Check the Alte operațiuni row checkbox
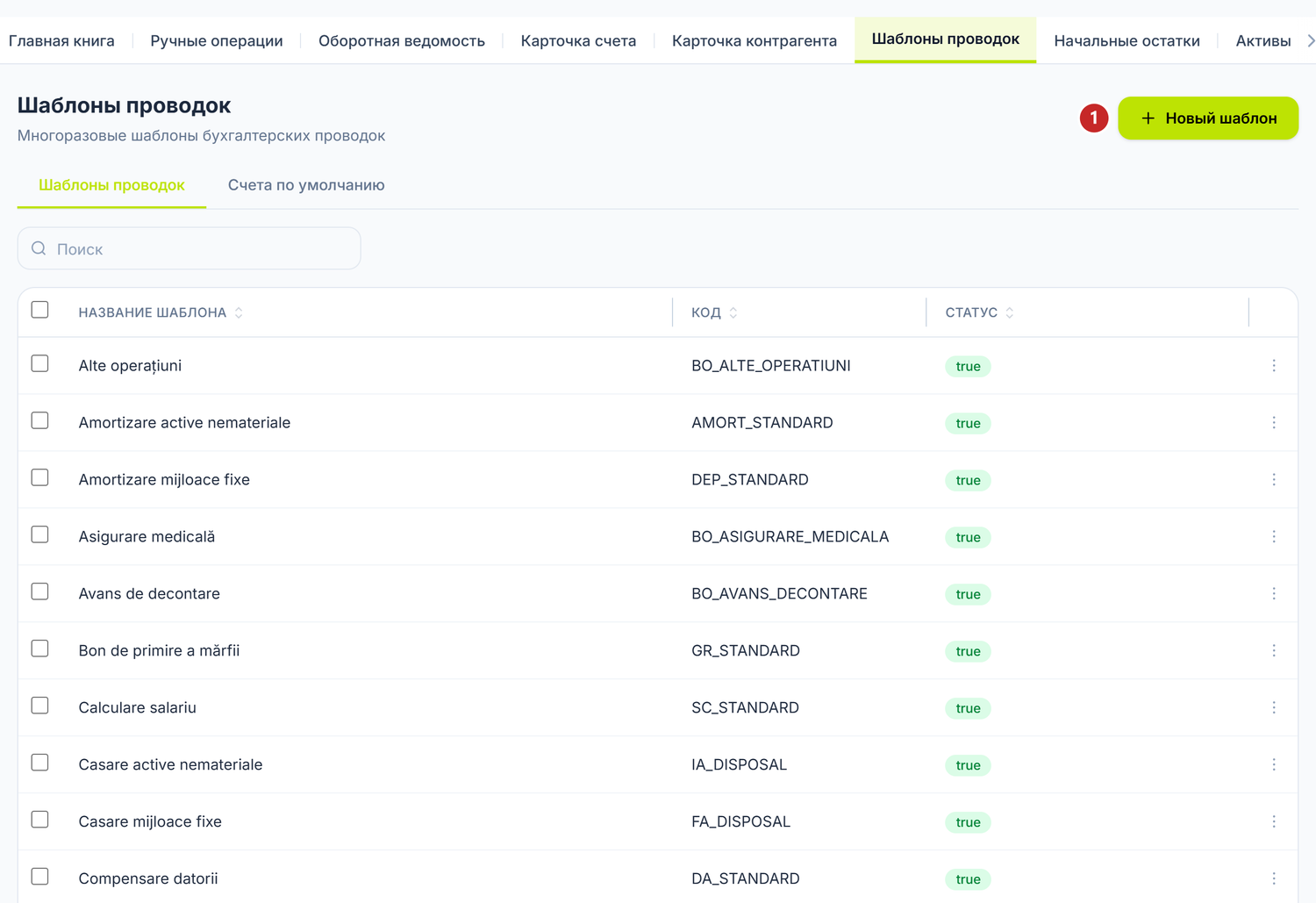Image resolution: width=1316 pixels, height=903 pixels. [39, 363]
